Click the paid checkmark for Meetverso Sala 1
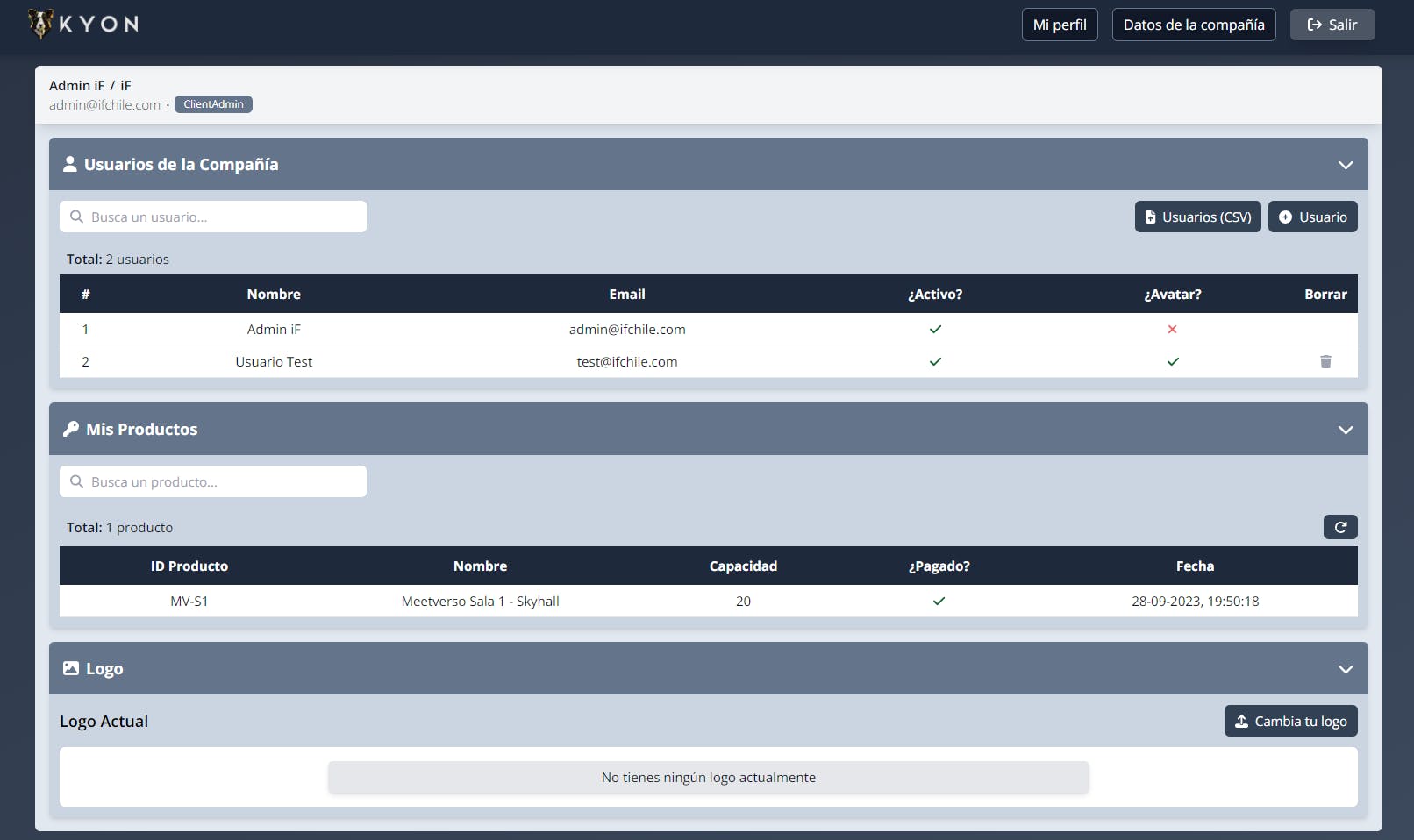The image size is (1414, 840). coord(939,602)
